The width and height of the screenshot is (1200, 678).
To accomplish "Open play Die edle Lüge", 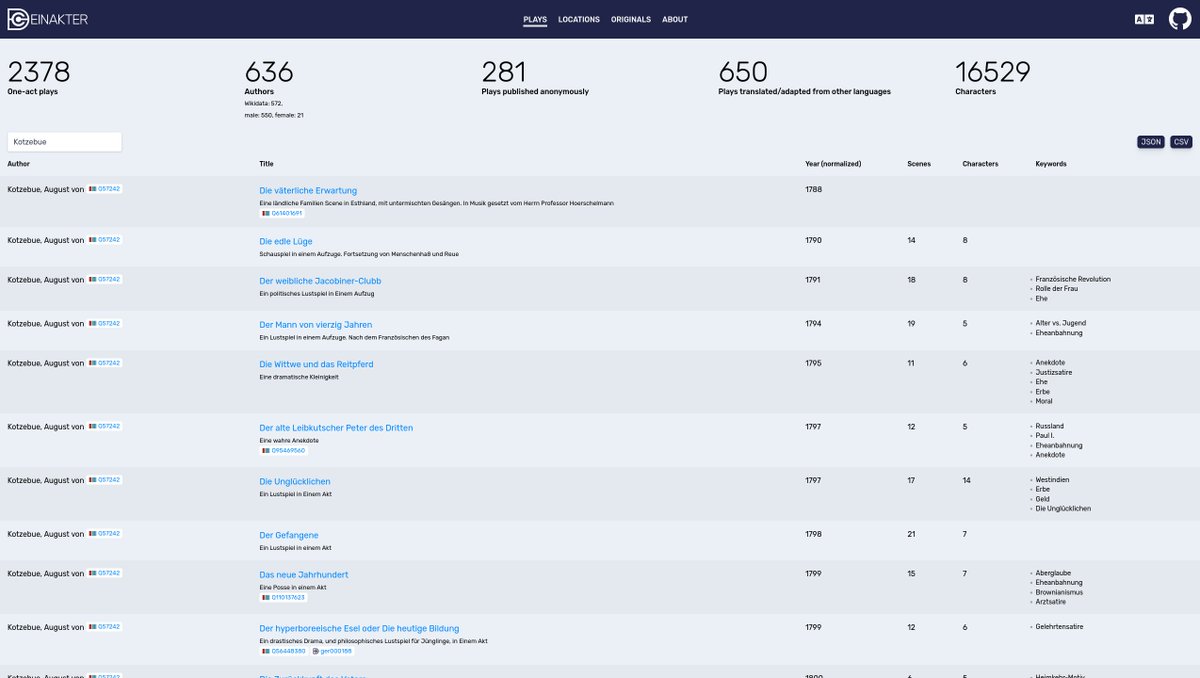I will [288, 241].
